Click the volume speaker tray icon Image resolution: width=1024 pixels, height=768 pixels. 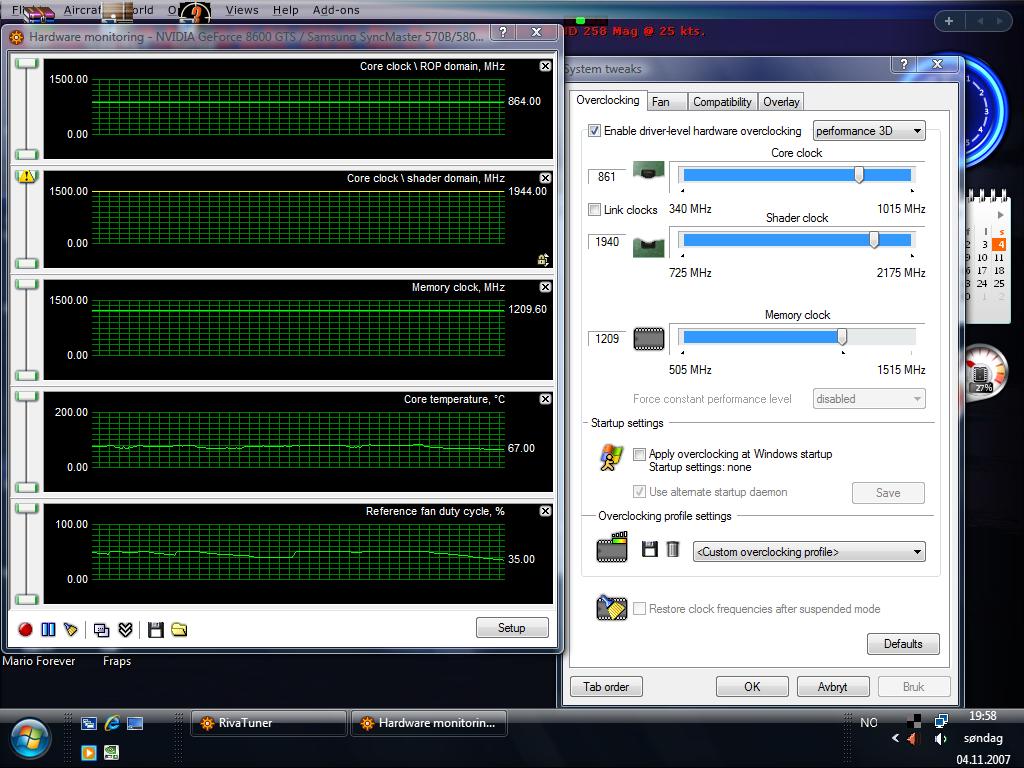[x=940, y=739]
